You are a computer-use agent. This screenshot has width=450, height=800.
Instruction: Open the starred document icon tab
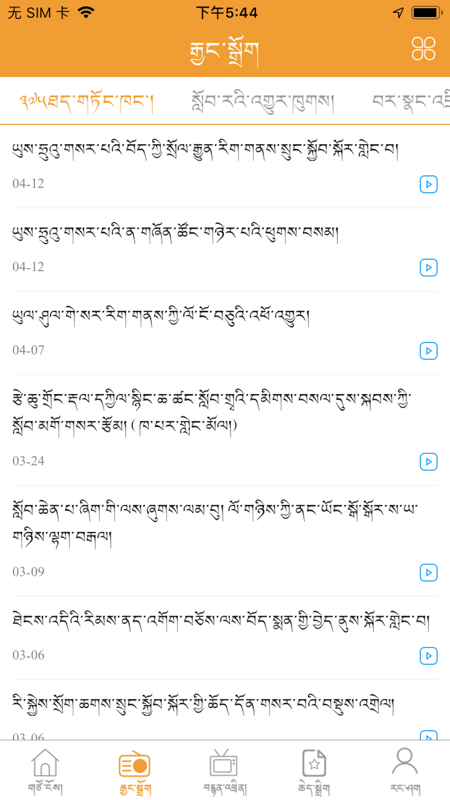(x=314, y=763)
